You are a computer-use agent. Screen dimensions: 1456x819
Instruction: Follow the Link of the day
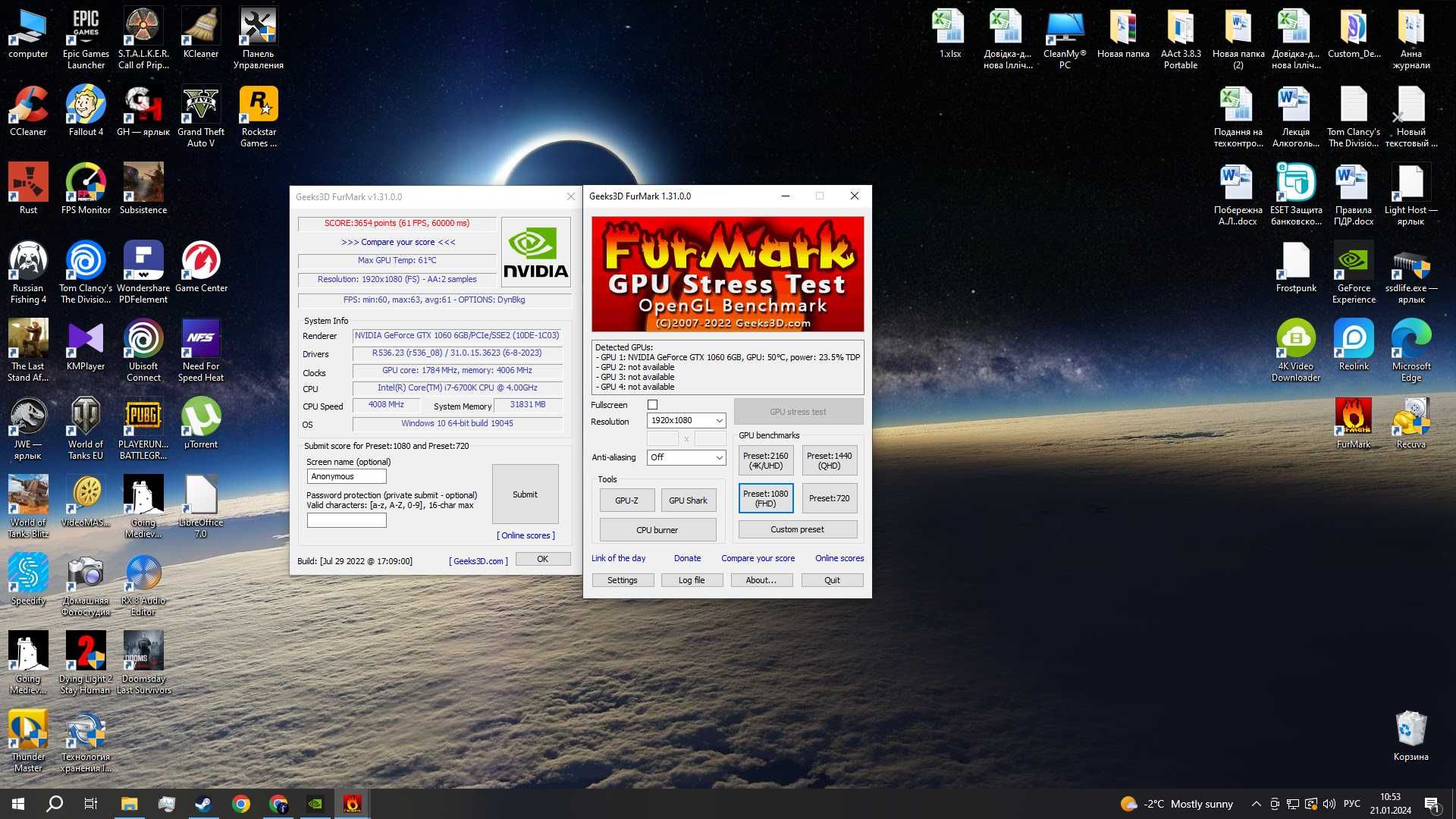tap(619, 558)
